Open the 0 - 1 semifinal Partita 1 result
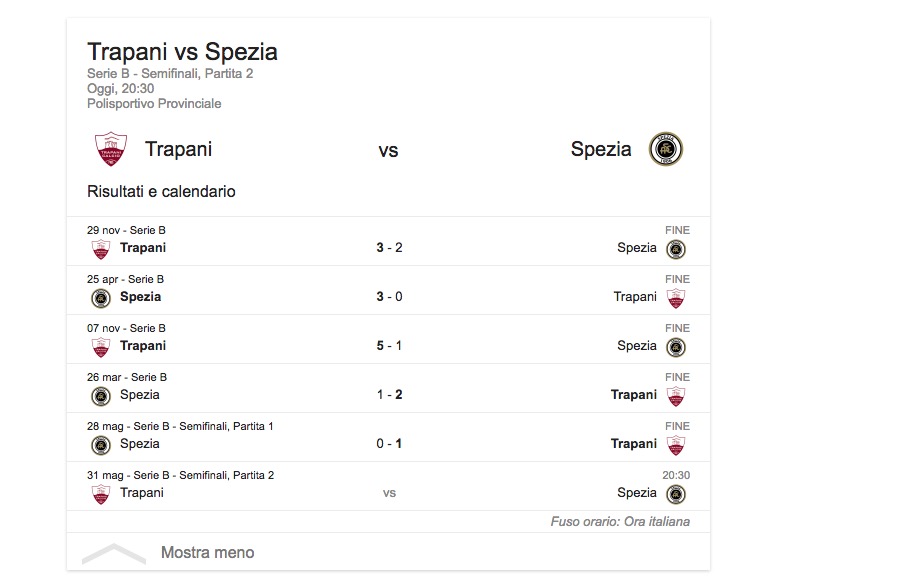 click(x=389, y=443)
